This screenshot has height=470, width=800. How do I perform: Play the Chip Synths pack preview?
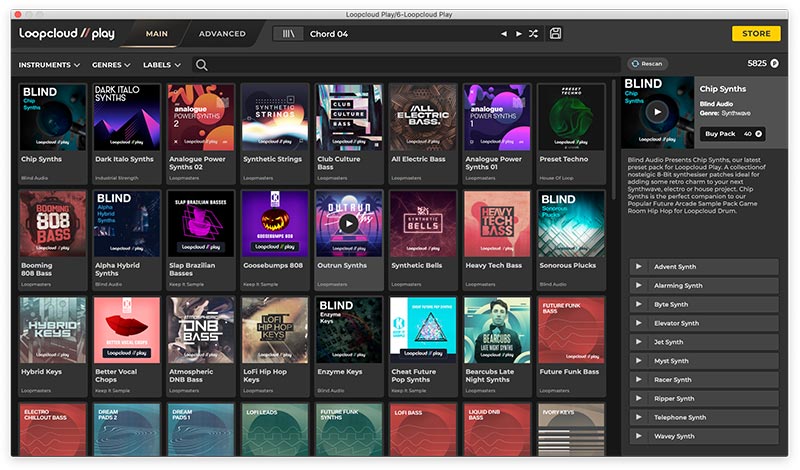[657, 112]
